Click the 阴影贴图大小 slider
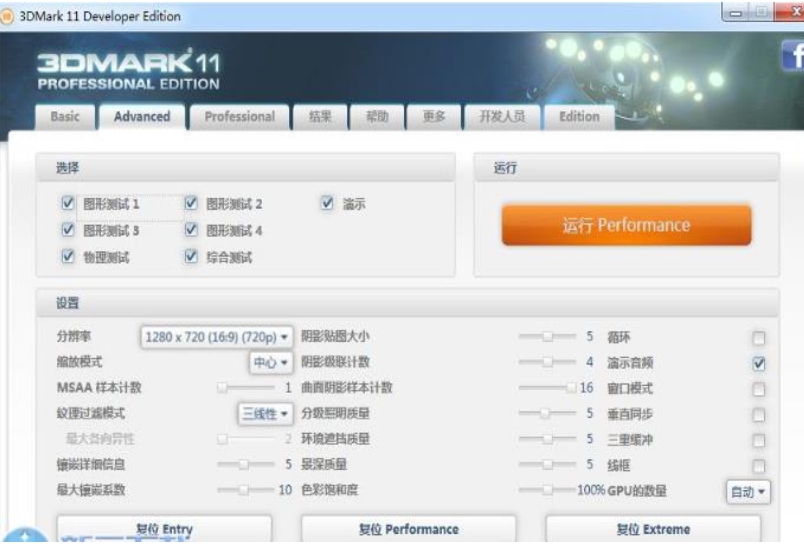 [x=547, y=337]
